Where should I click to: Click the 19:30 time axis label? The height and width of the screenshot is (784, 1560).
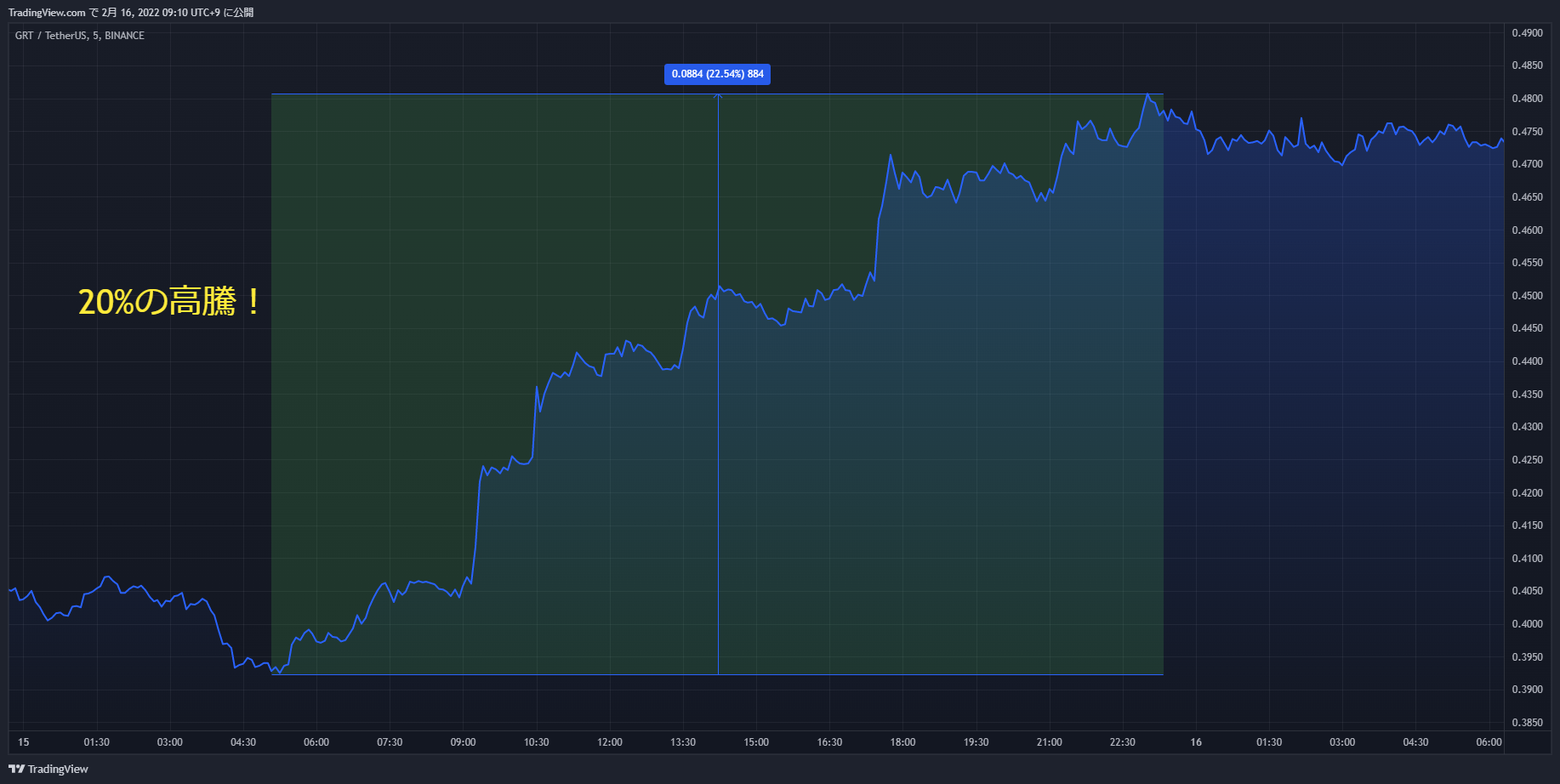[976, 742]
